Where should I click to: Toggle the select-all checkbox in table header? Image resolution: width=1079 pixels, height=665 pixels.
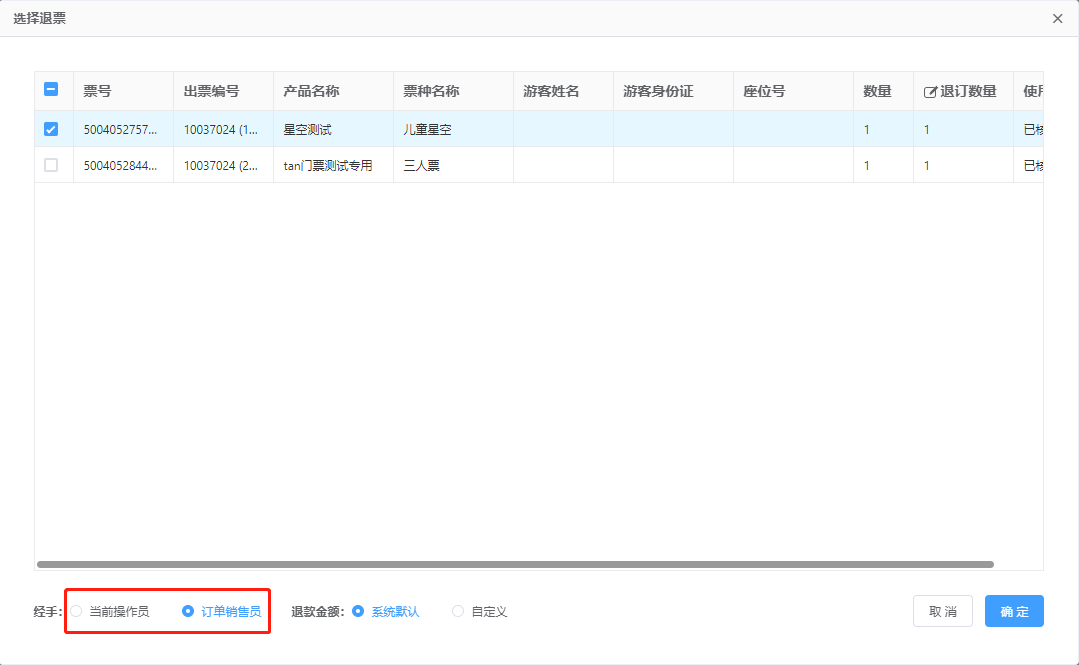(x=51, y=89)
